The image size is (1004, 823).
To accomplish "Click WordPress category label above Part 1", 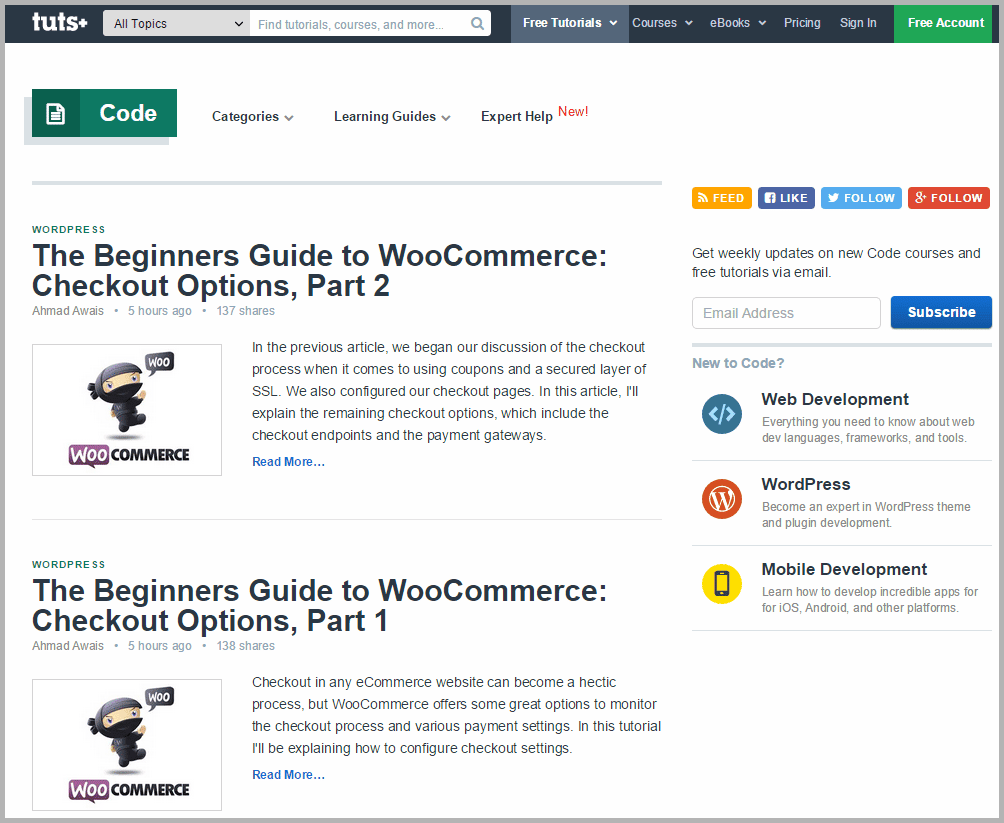I will pos(69,564).
